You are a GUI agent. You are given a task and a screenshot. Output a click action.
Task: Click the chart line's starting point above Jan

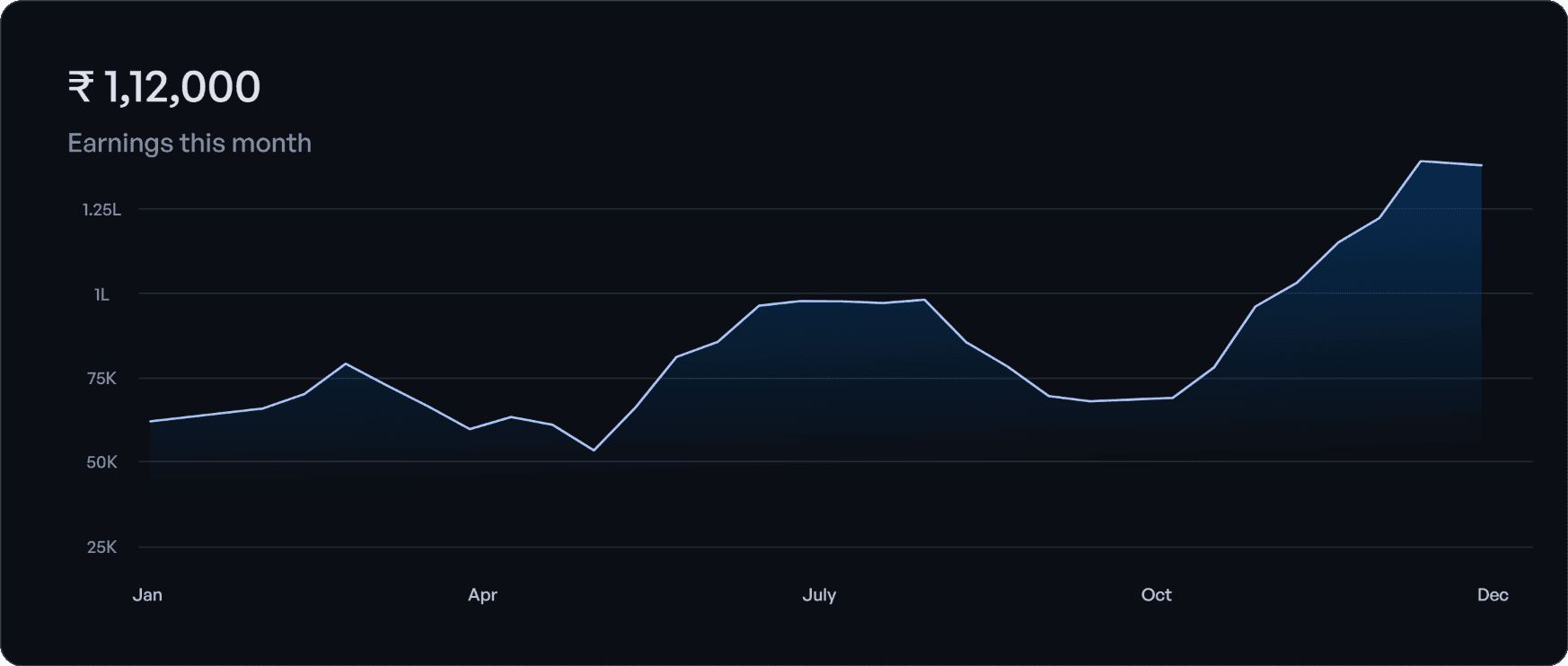pyautogui.click(x=150, y=421)
